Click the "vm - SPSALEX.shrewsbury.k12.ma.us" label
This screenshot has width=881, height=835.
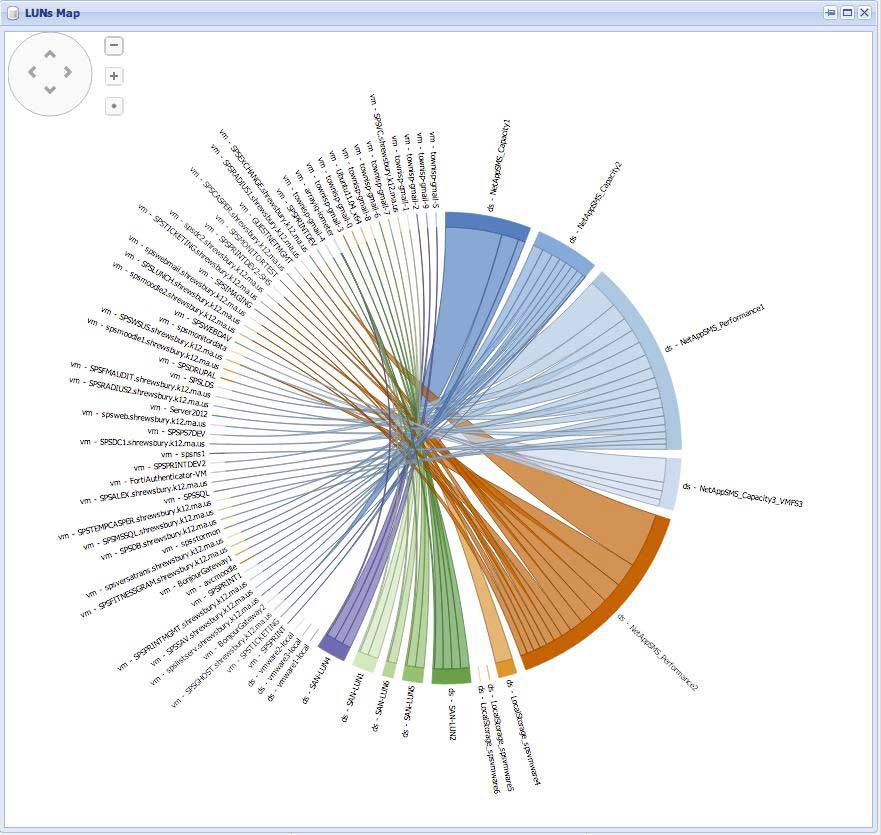click(143, 492)
